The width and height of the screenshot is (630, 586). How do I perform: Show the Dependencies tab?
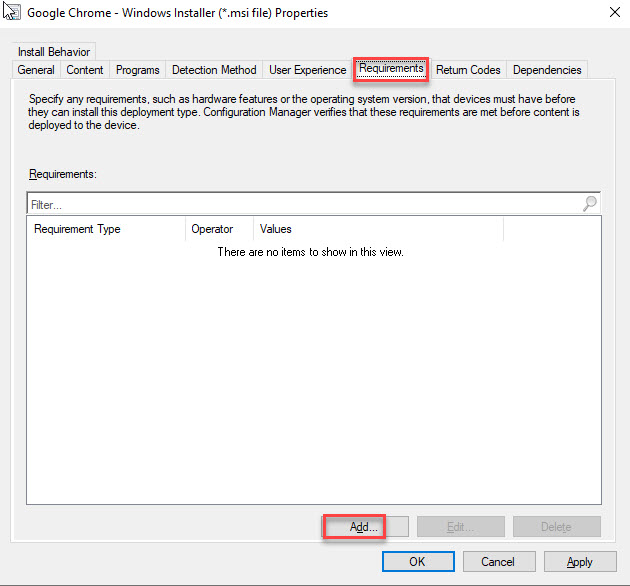coord(546,70)
